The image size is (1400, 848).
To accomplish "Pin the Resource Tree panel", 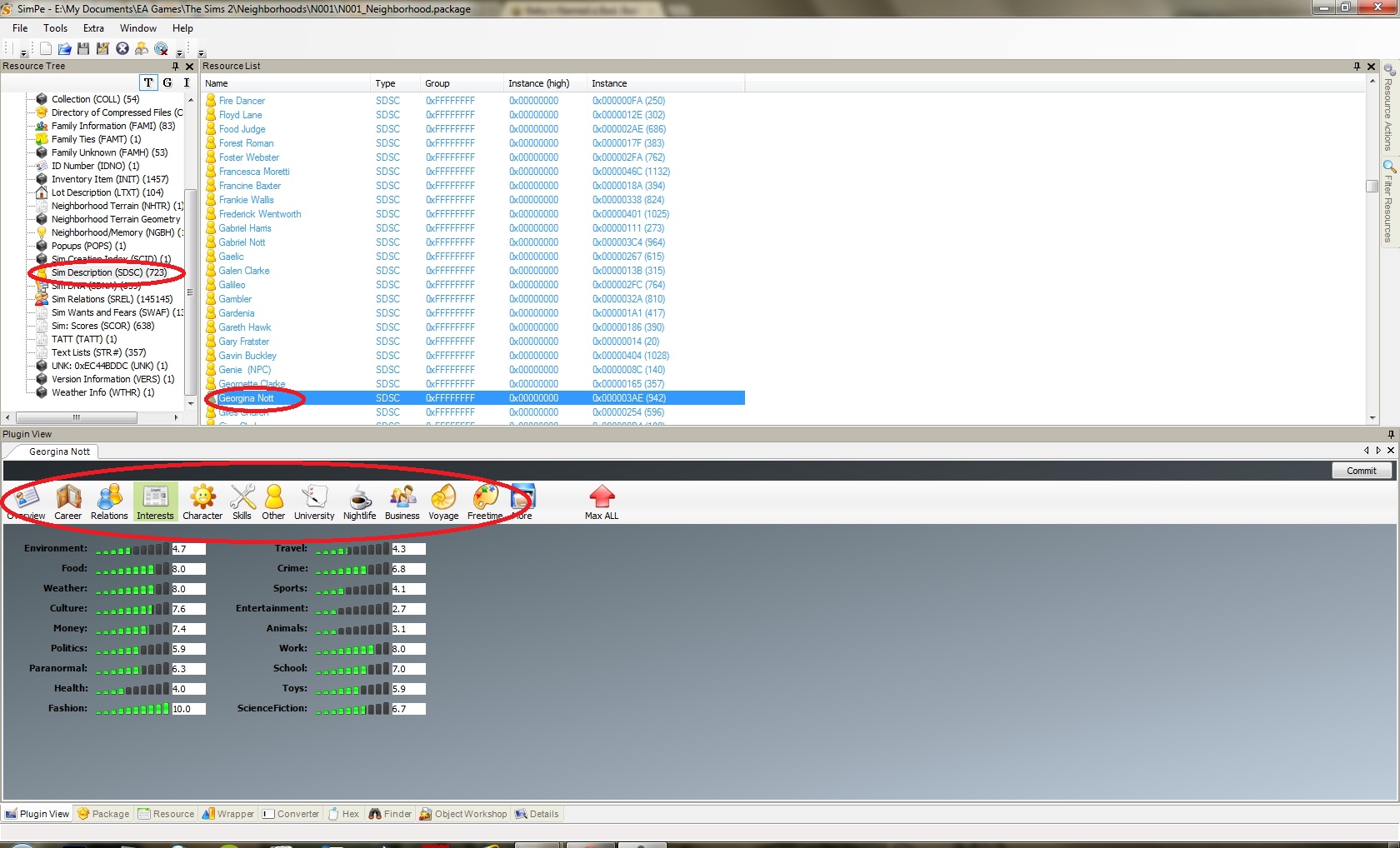I will (x=175, y=66).
